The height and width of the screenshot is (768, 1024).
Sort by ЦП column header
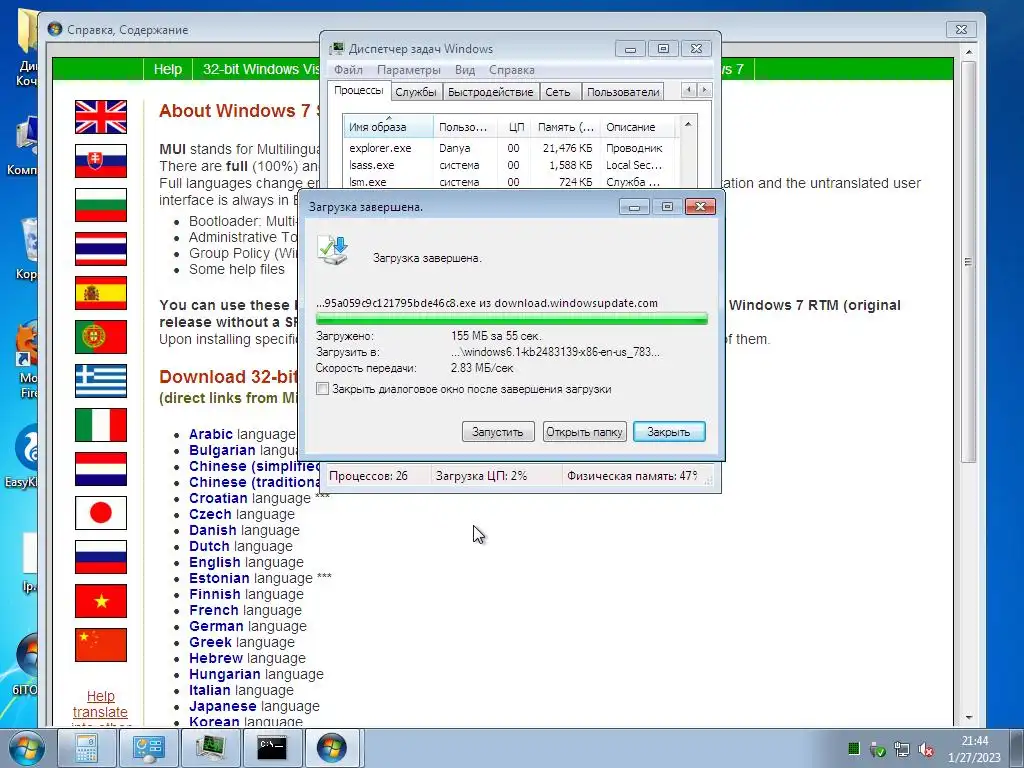[516, 127]
